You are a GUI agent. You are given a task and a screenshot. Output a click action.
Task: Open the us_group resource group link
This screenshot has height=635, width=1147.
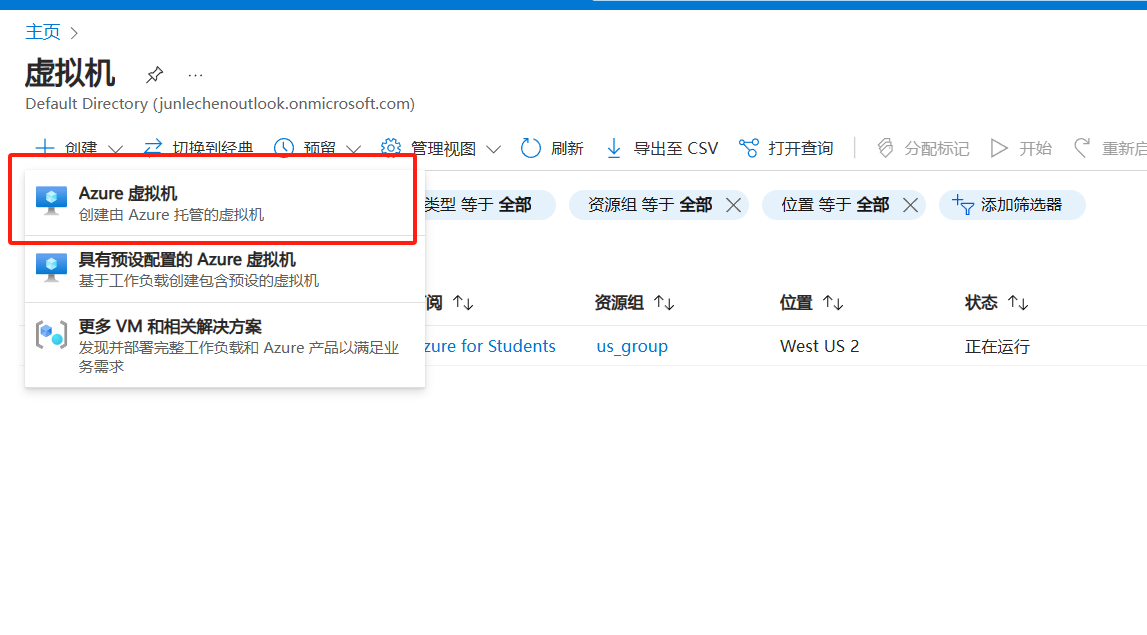tap(632, 346)
